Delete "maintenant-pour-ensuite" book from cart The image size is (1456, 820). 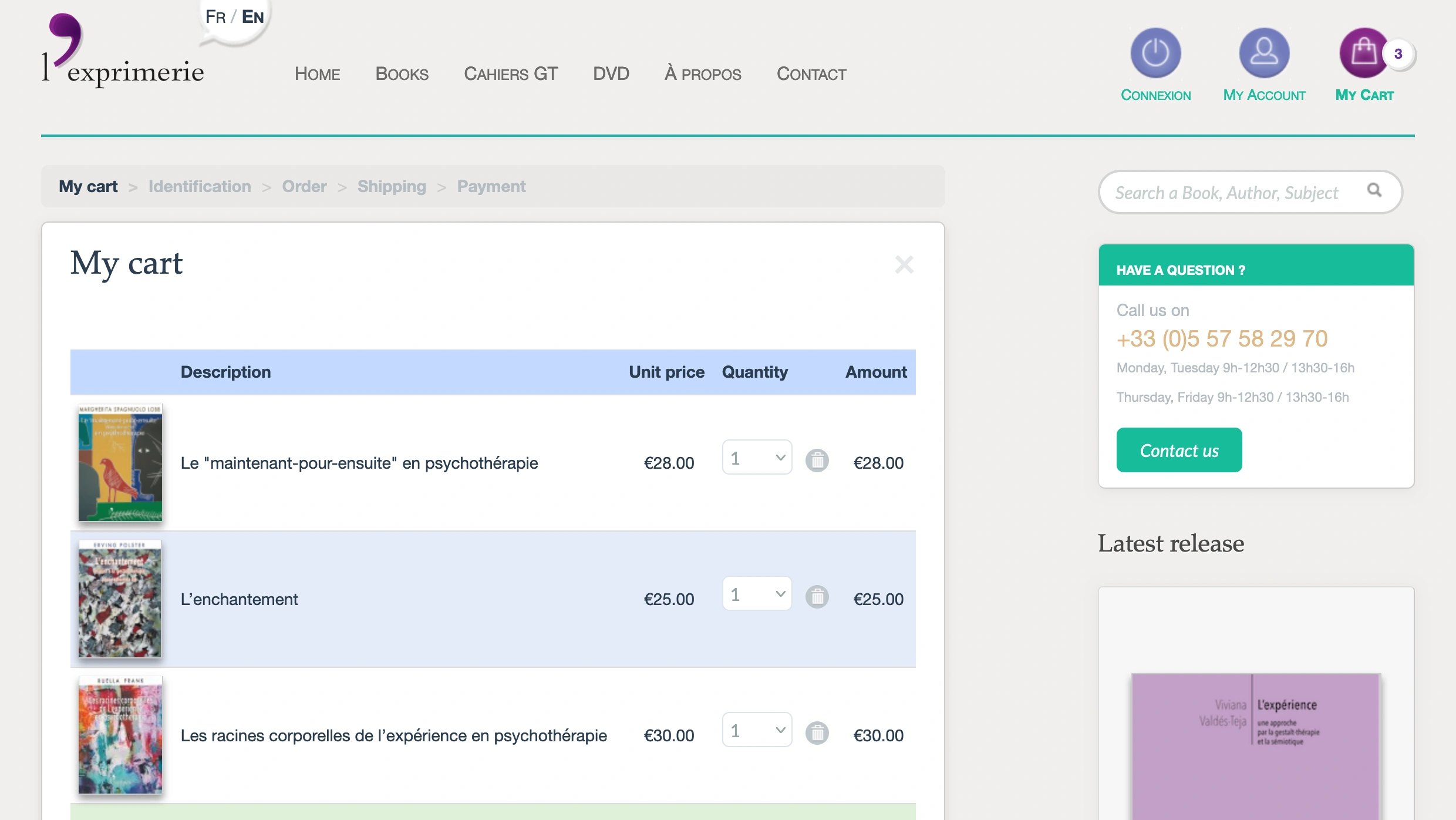tap(817, 461)
